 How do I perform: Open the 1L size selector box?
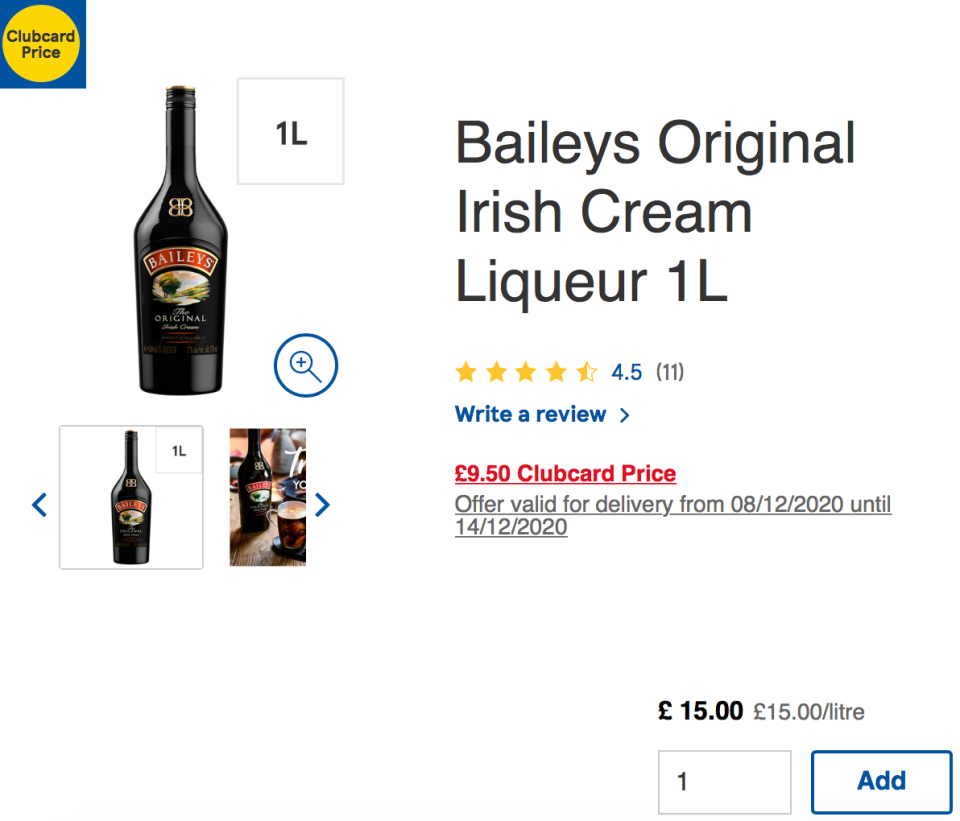pos(289,130)
